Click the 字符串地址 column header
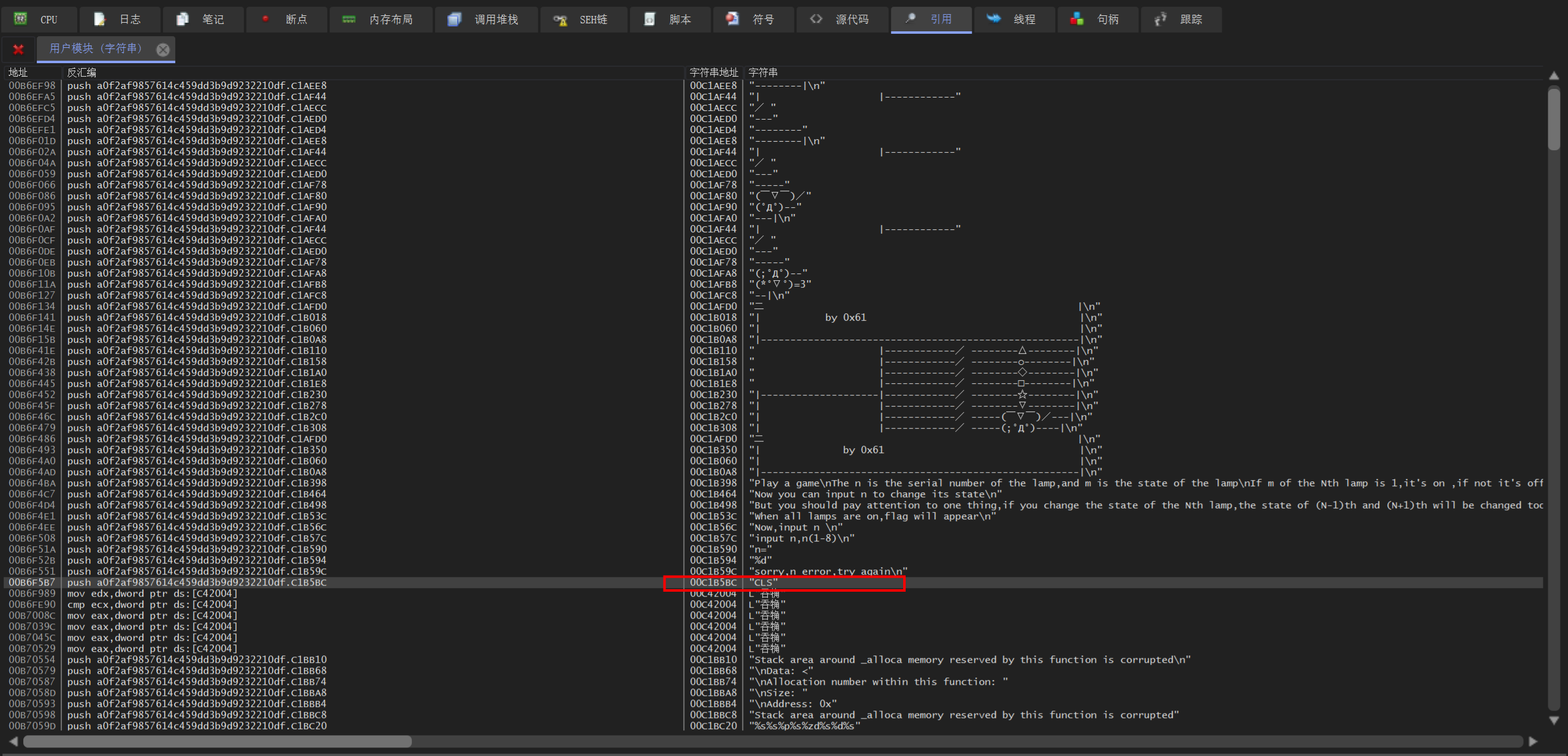The width and height of the screenshot is (1568, 756). click(713, 72)
